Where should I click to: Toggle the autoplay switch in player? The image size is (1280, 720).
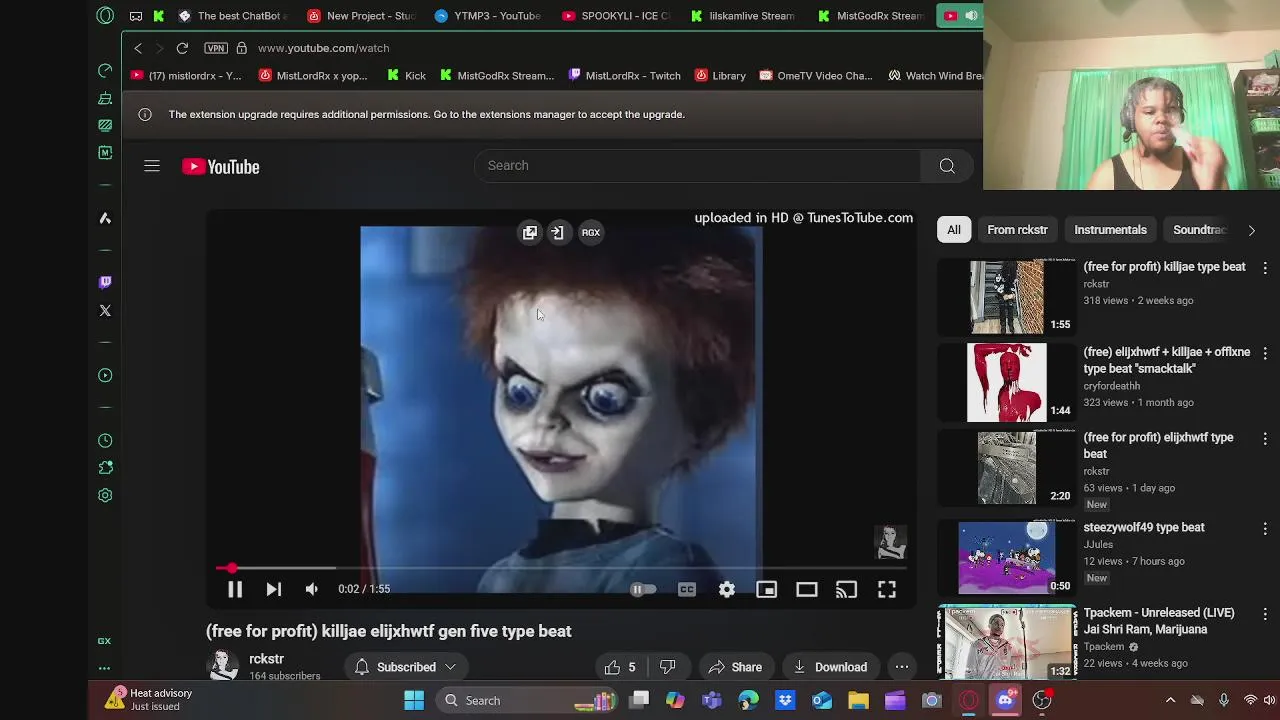[x=643, y=589]
